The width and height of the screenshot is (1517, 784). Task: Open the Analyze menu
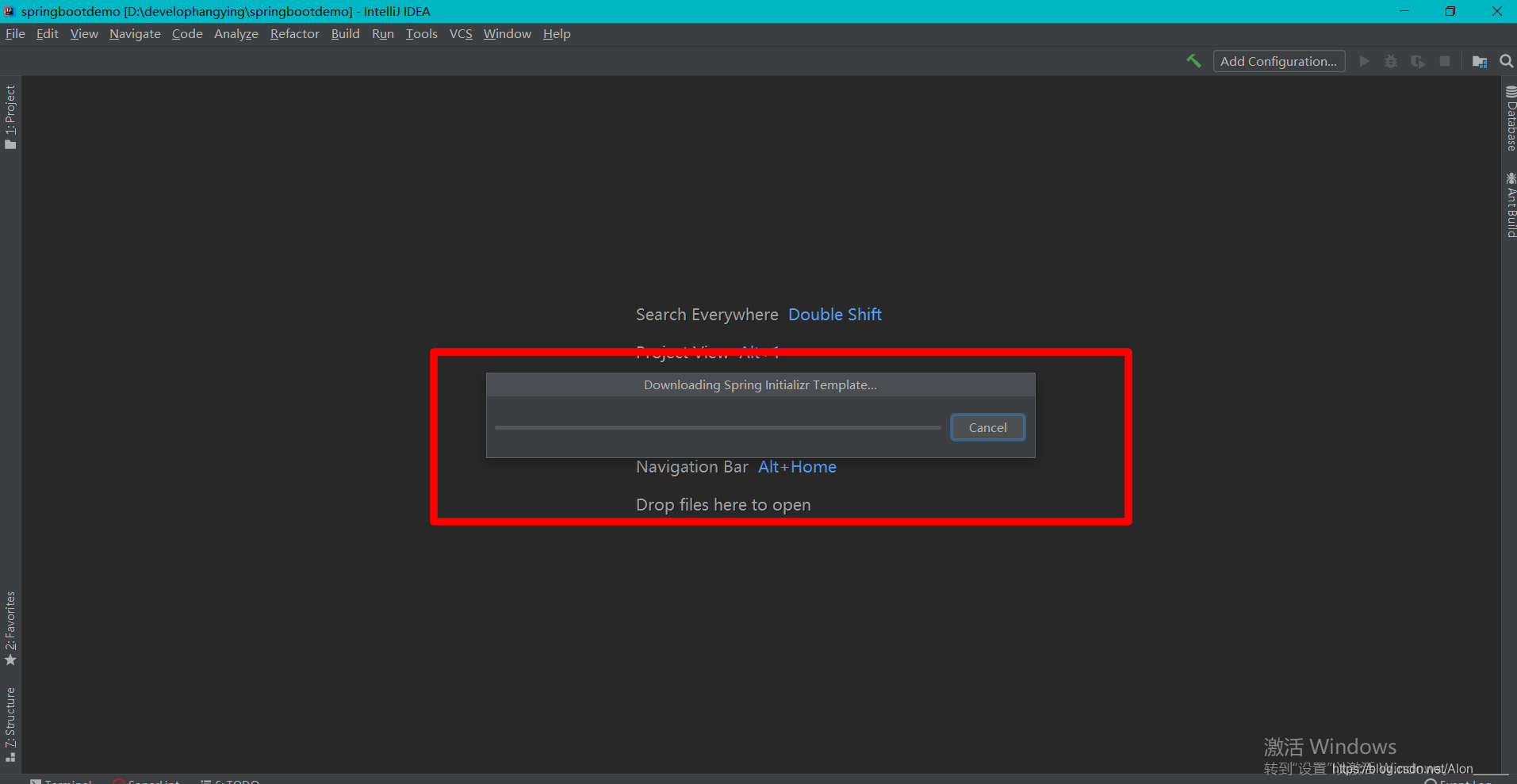tap(236, 33)
